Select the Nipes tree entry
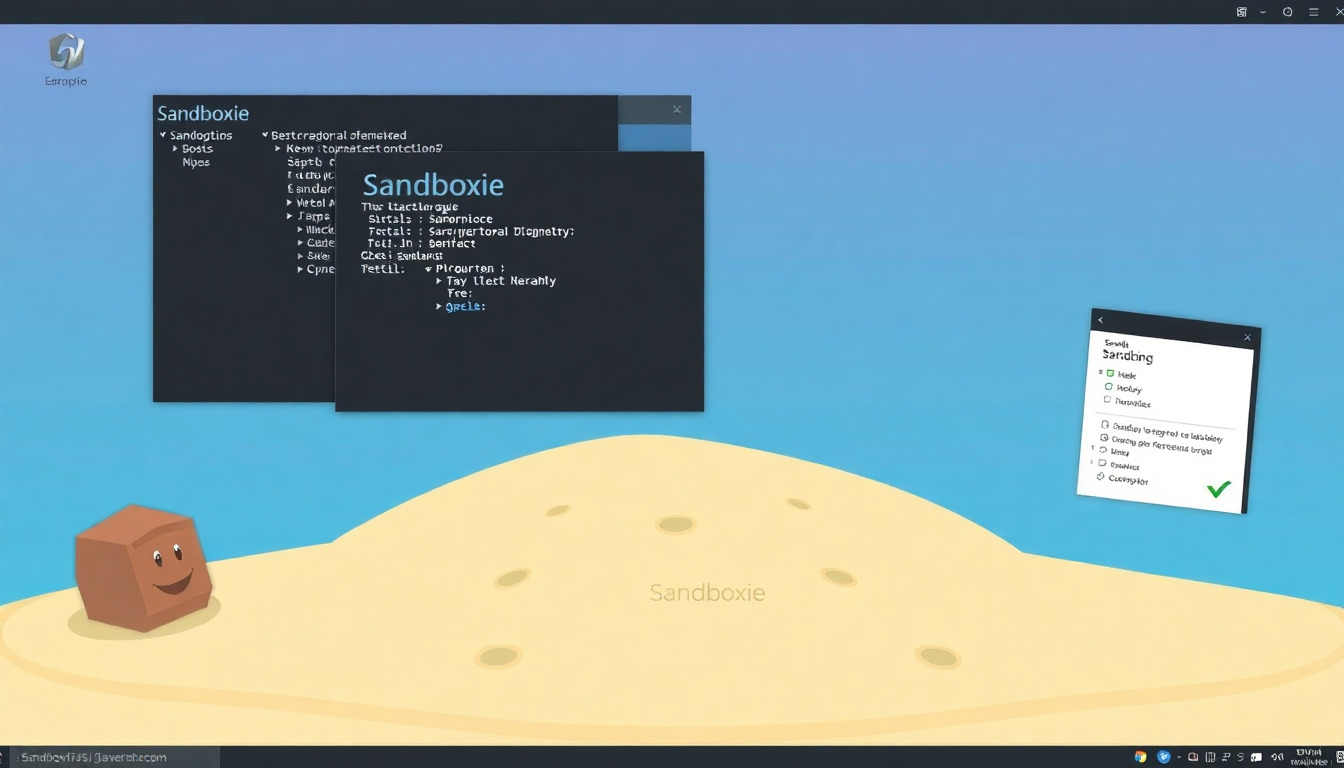Viewport: 1344px width, 768px height. click(196, 162)
